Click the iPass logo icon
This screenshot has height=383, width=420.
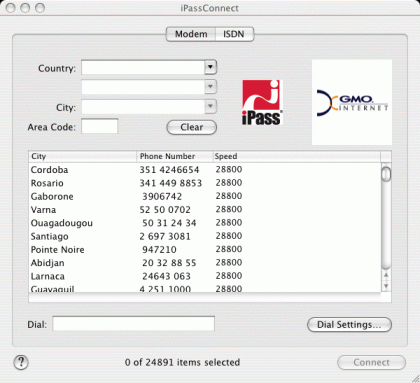(x=262, y=102)
